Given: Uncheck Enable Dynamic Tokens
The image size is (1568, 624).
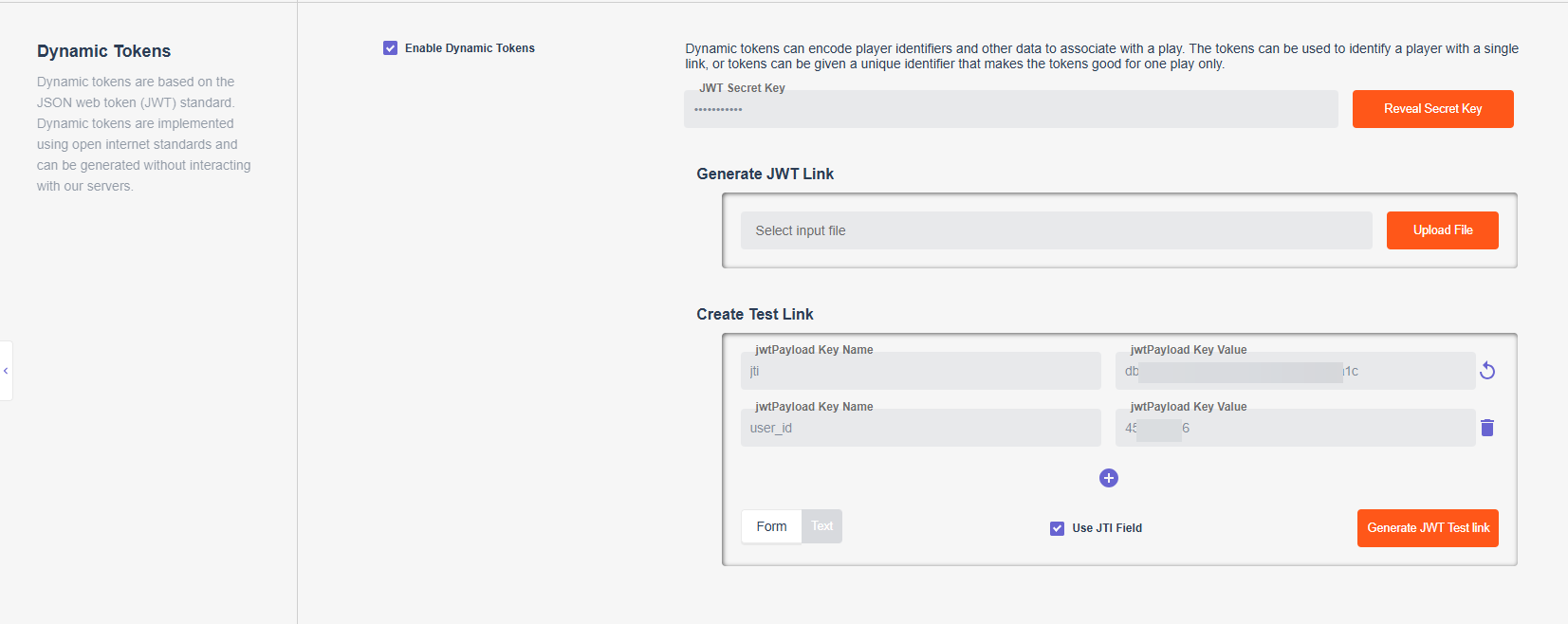Looking at the screenshot, I should pyautogui.click(x=391, y=48).
